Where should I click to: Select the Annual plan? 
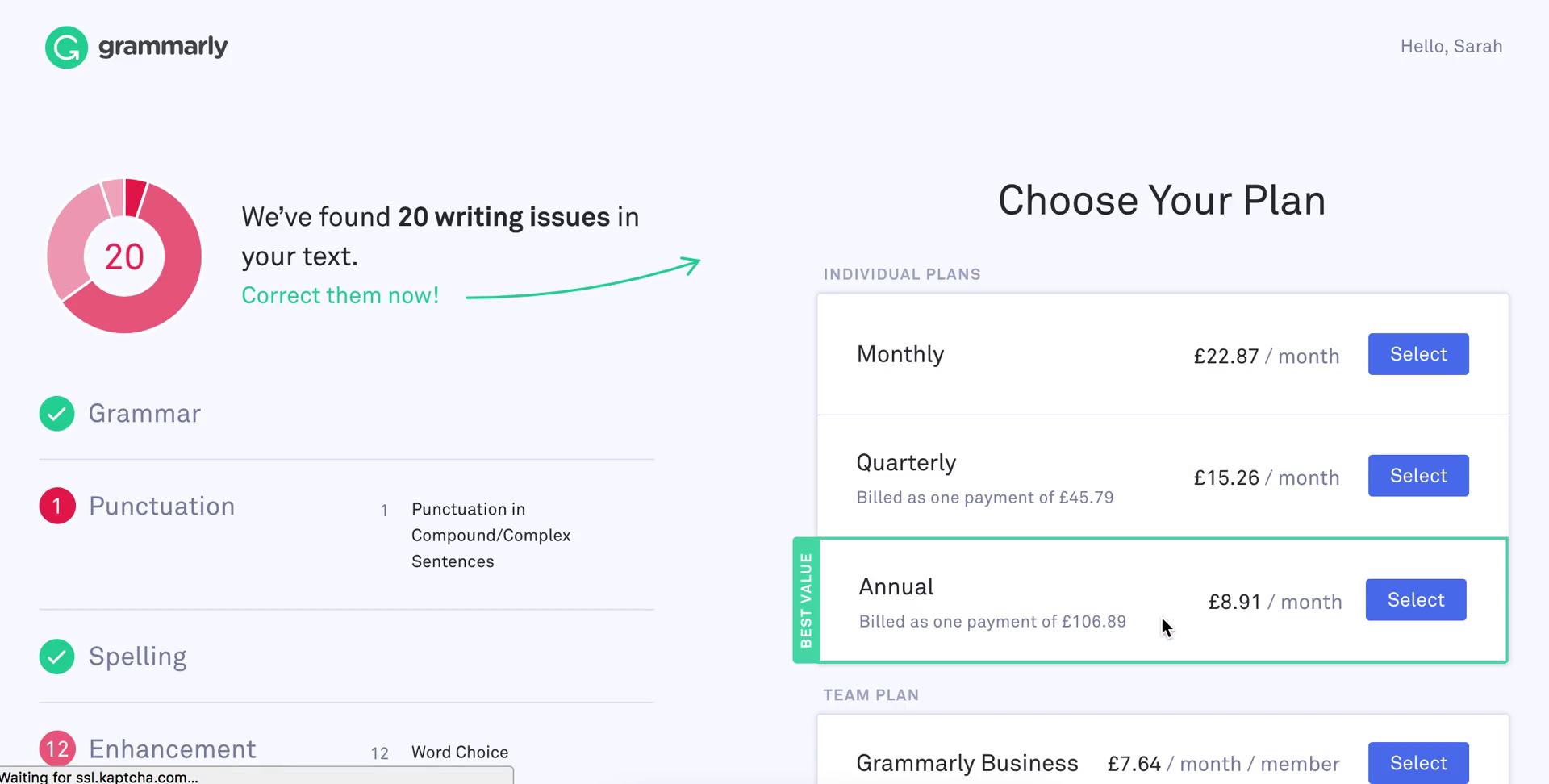click(1416, 600)
